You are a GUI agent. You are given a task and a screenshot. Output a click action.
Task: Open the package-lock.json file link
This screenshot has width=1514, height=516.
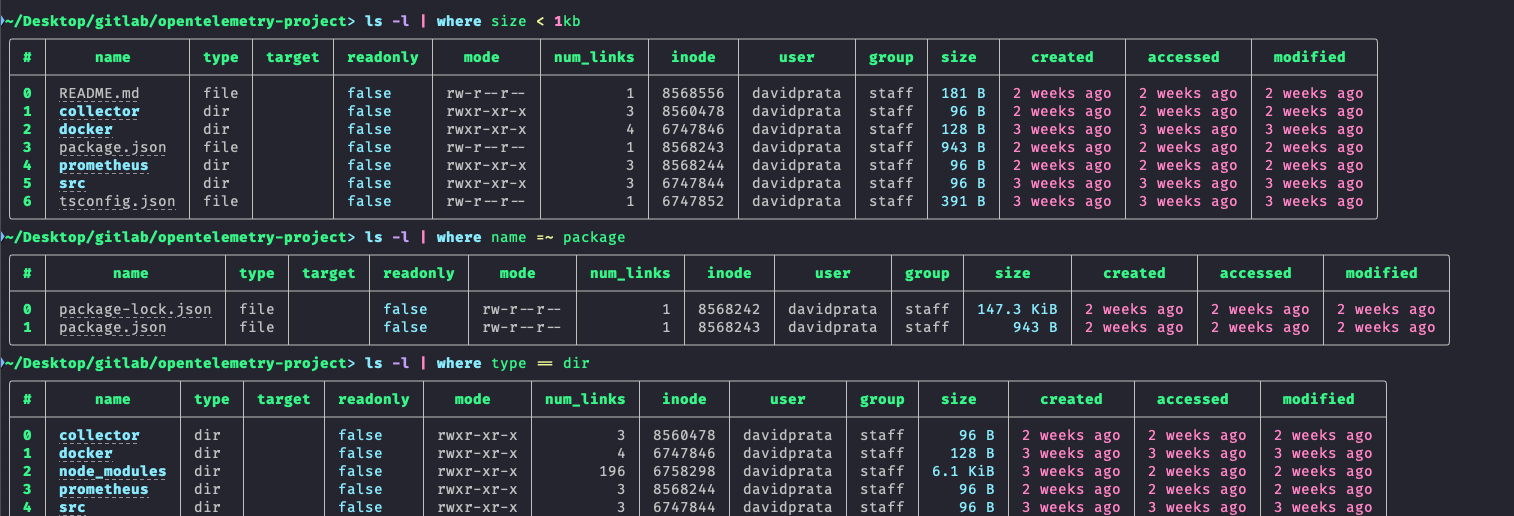pyautogui.click(x=135, y=309)
